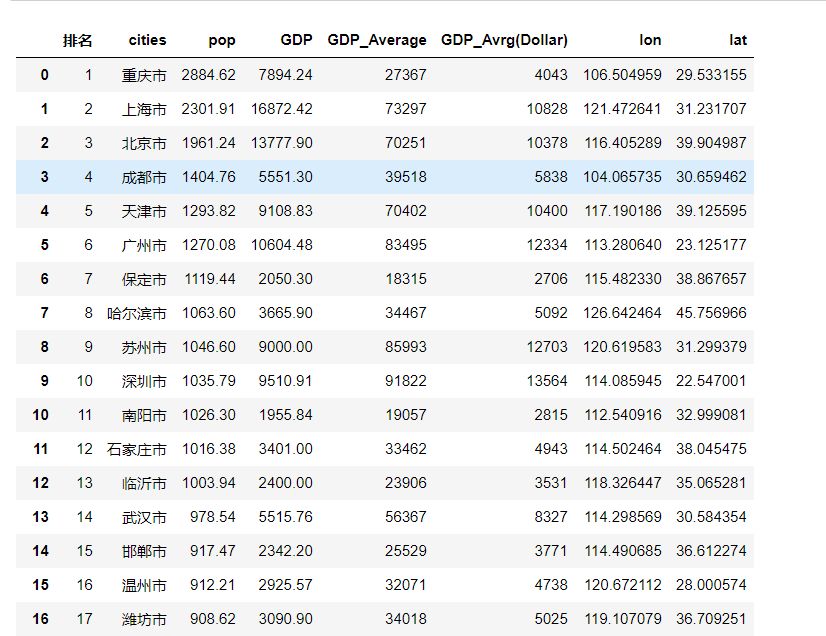
Task: Click the lat column header
Action: 738,40
